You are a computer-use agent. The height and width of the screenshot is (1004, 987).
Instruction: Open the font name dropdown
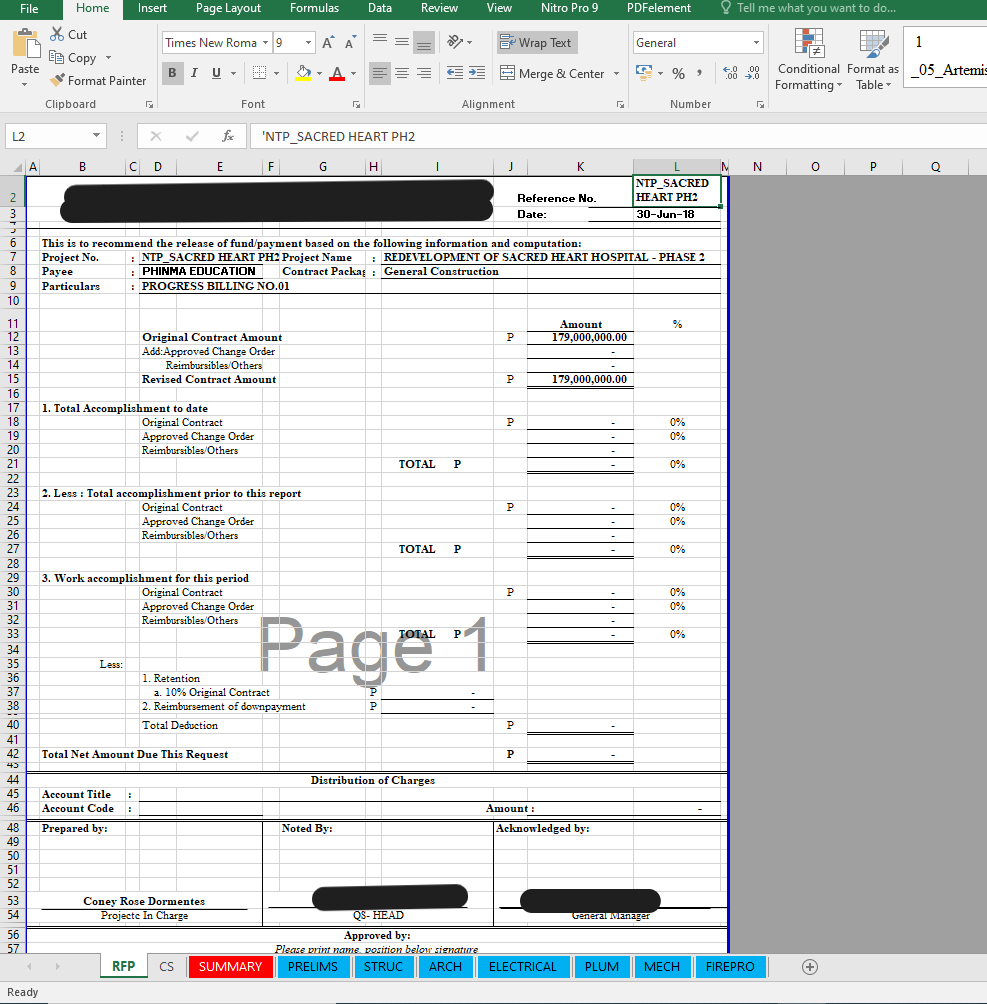[265, 43]
